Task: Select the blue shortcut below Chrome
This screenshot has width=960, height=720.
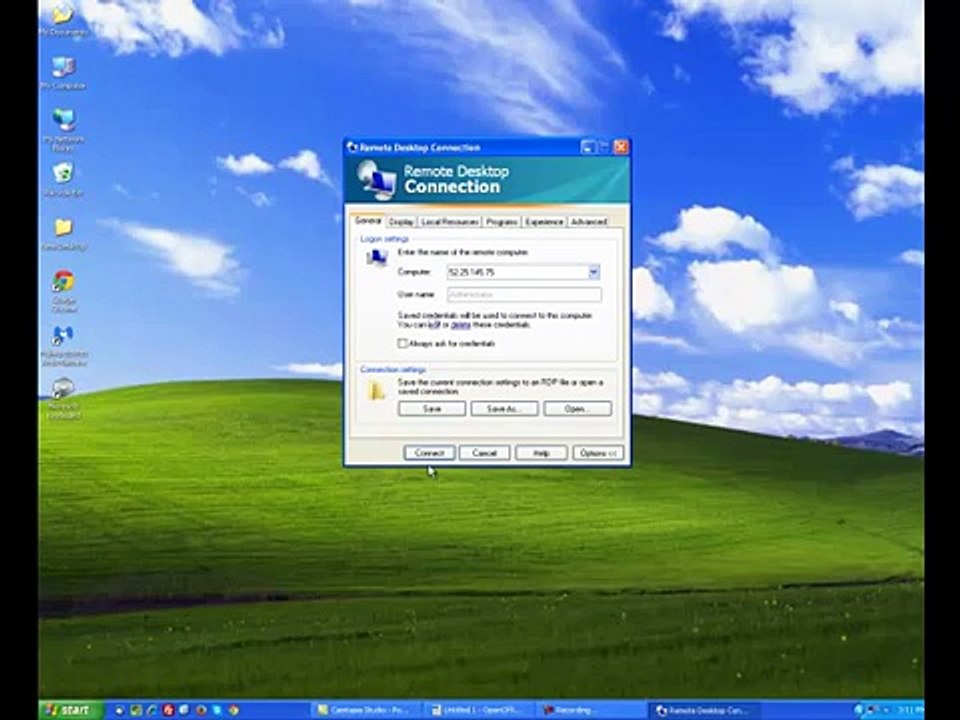Action: pyautogui.click(x=62, y=345)
